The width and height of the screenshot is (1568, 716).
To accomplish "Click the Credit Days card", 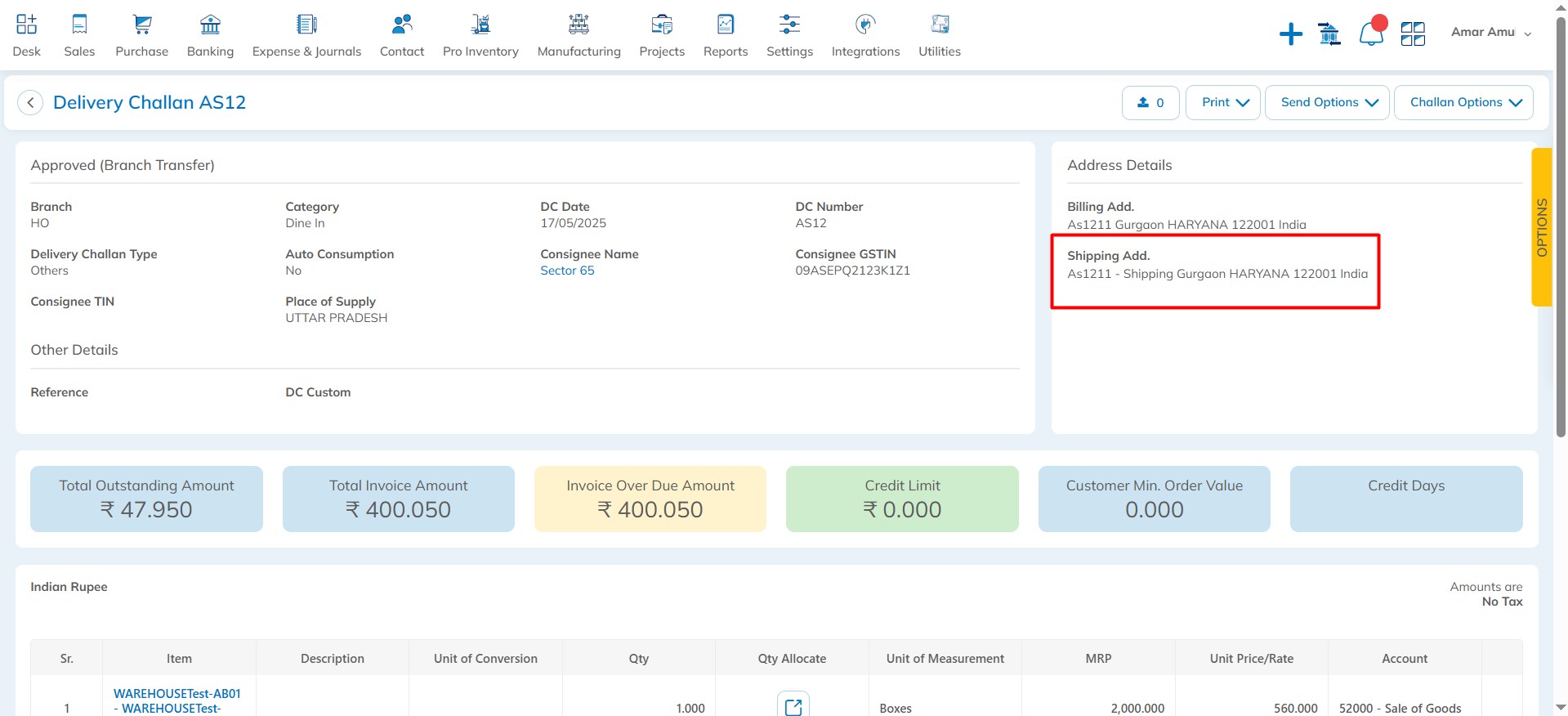I will 1406,499.
